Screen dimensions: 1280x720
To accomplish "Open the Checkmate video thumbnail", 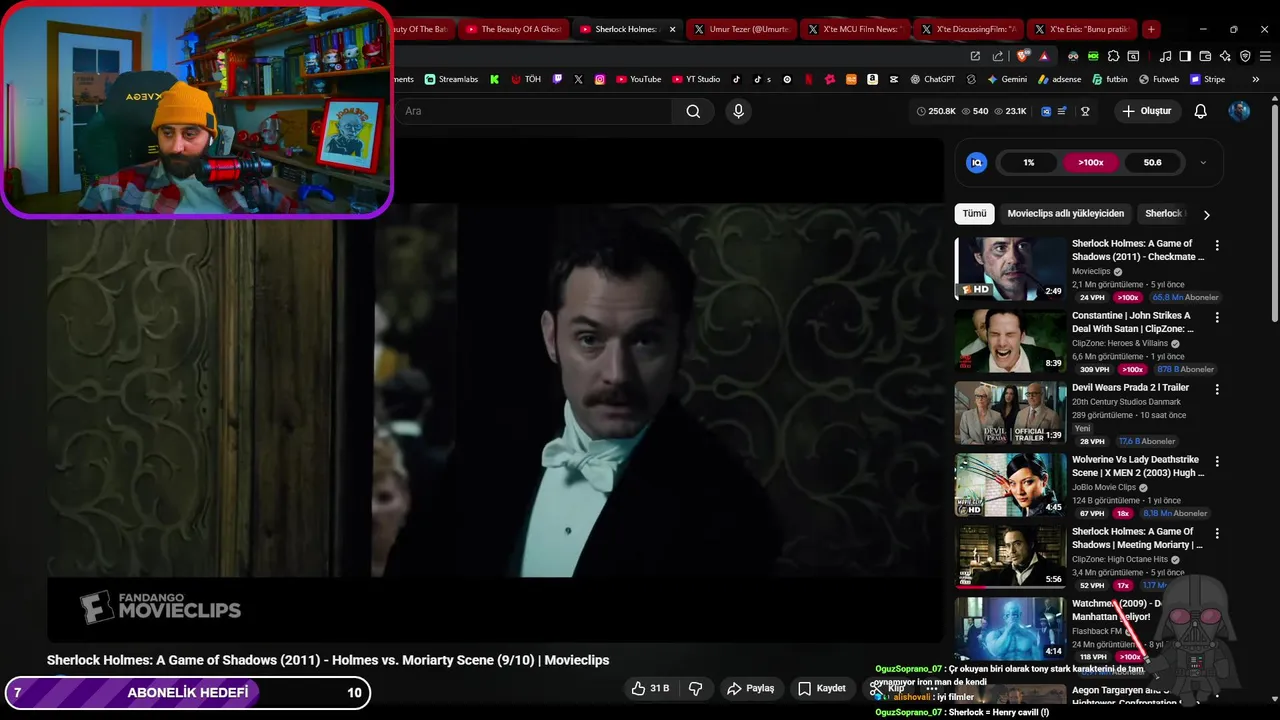I will tap(1010, 268).
